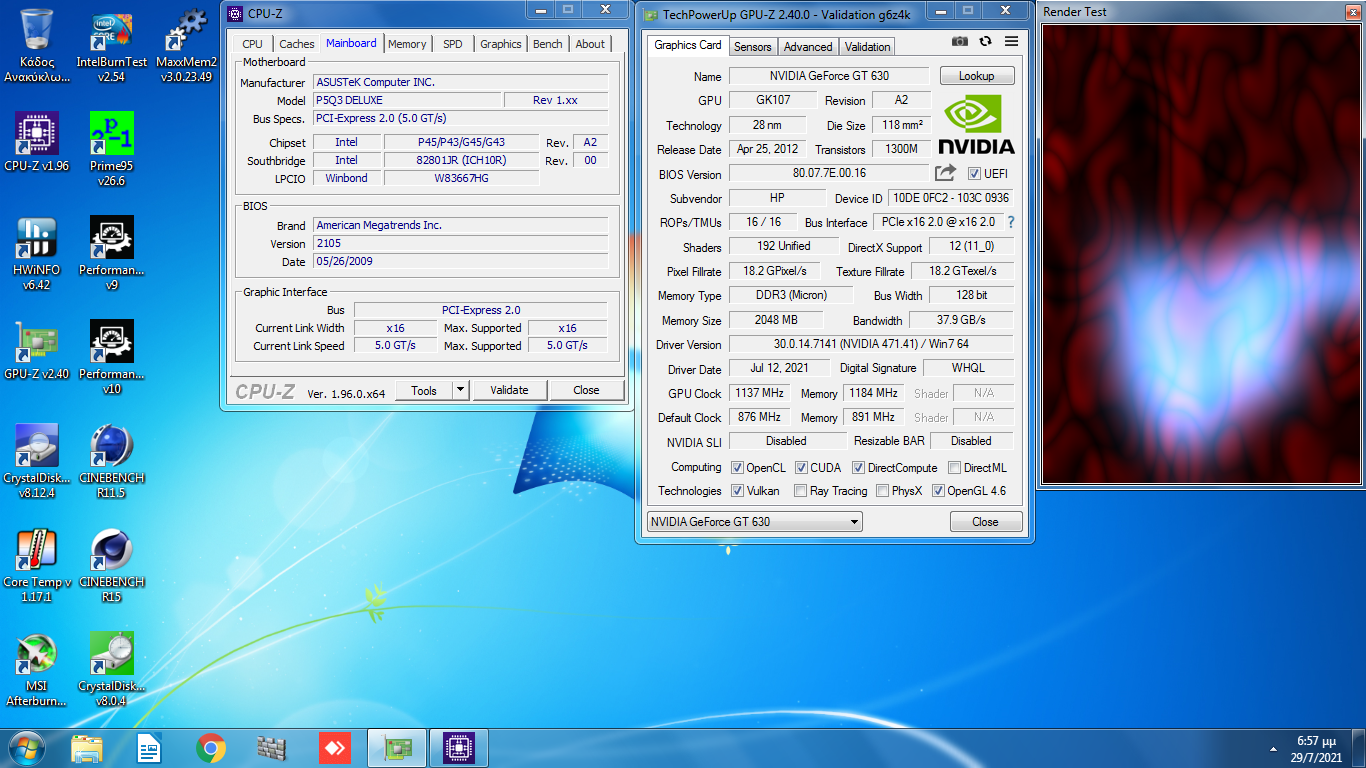Click the BIOS export share icon
Image resolution: width=1366 pixels, height=768 pixels.
pyautogui.click(x=945, y=173)
